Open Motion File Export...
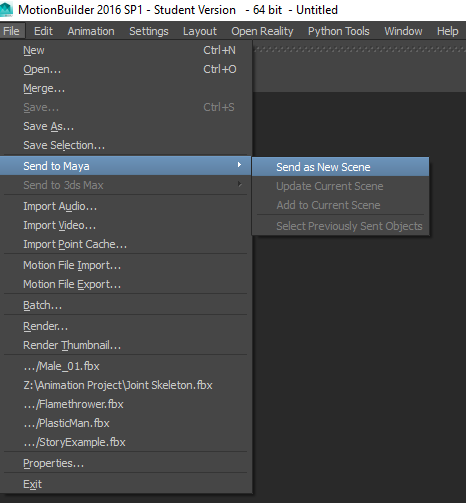Image resolution: width=466 pixels, height=503 pixels. click(x=125, y=284)
